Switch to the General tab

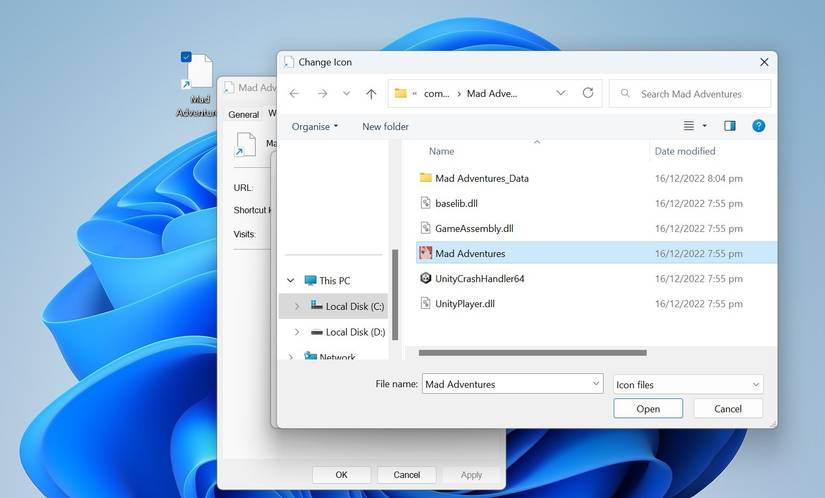point(243,114)
